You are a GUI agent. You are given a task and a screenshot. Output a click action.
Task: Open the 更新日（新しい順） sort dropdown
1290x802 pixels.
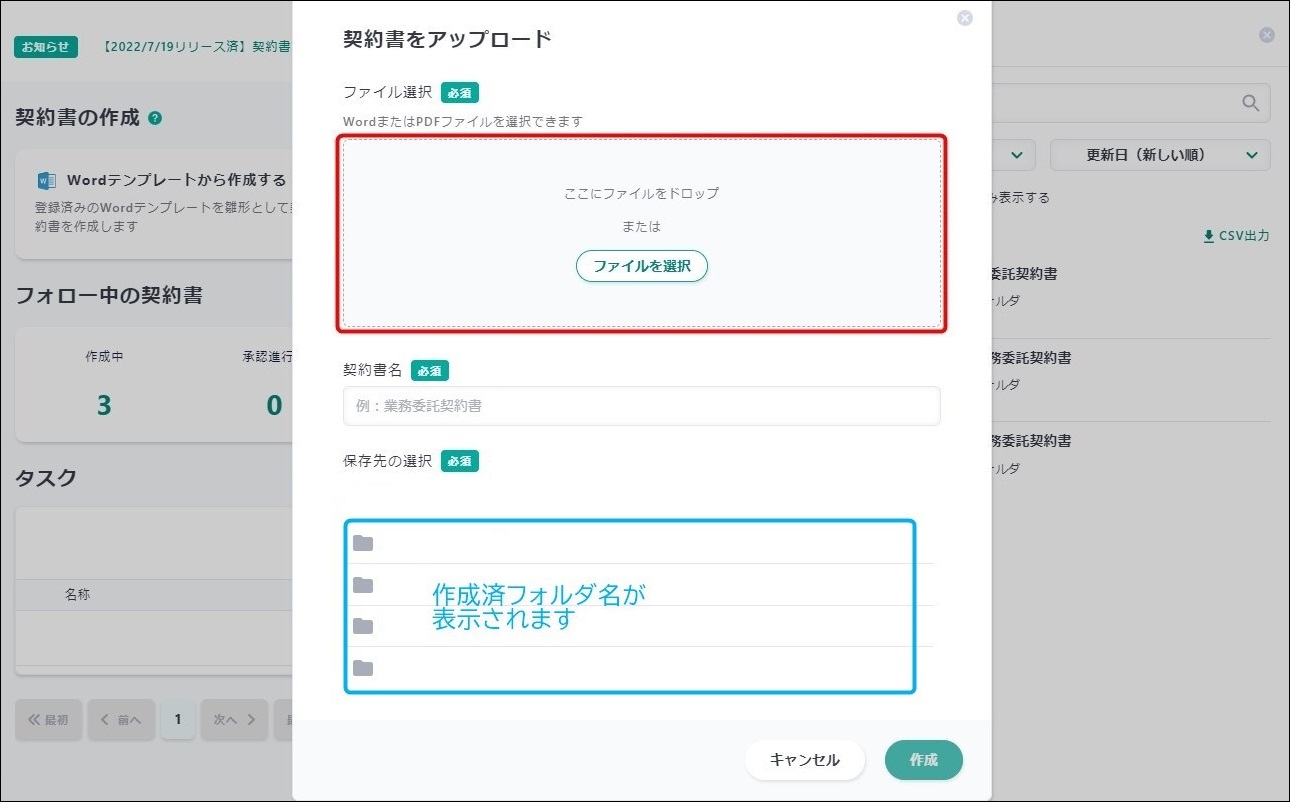[1160, 155]
